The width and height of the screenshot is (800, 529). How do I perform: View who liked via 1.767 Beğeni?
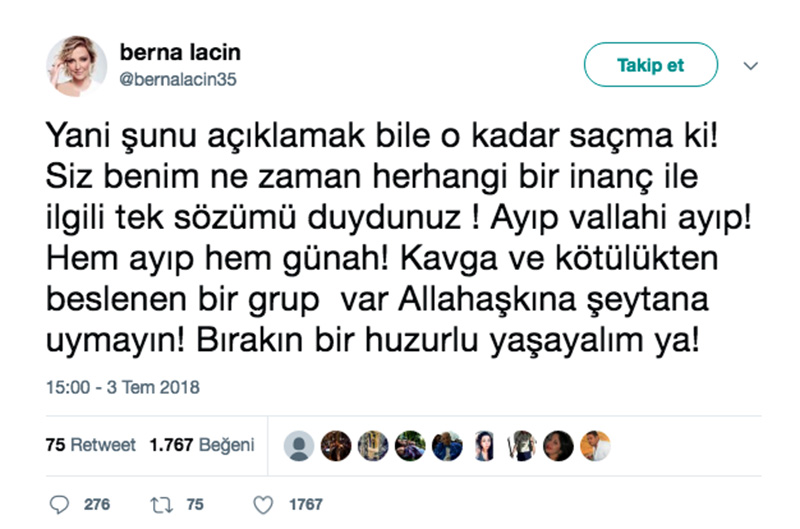click(202, 446)
